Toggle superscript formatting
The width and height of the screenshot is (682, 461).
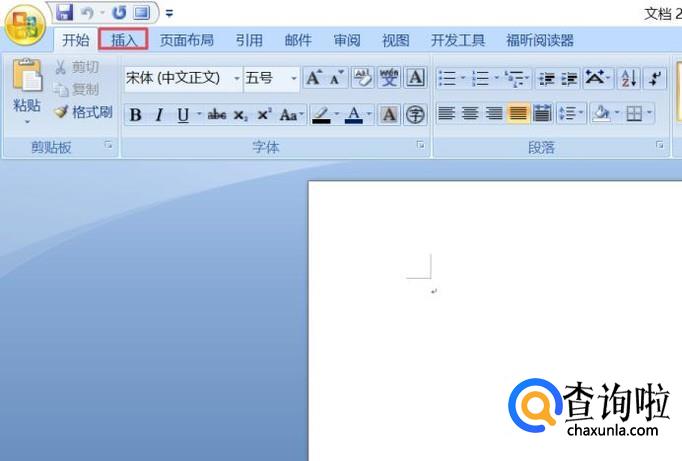(x=264, y=115)
